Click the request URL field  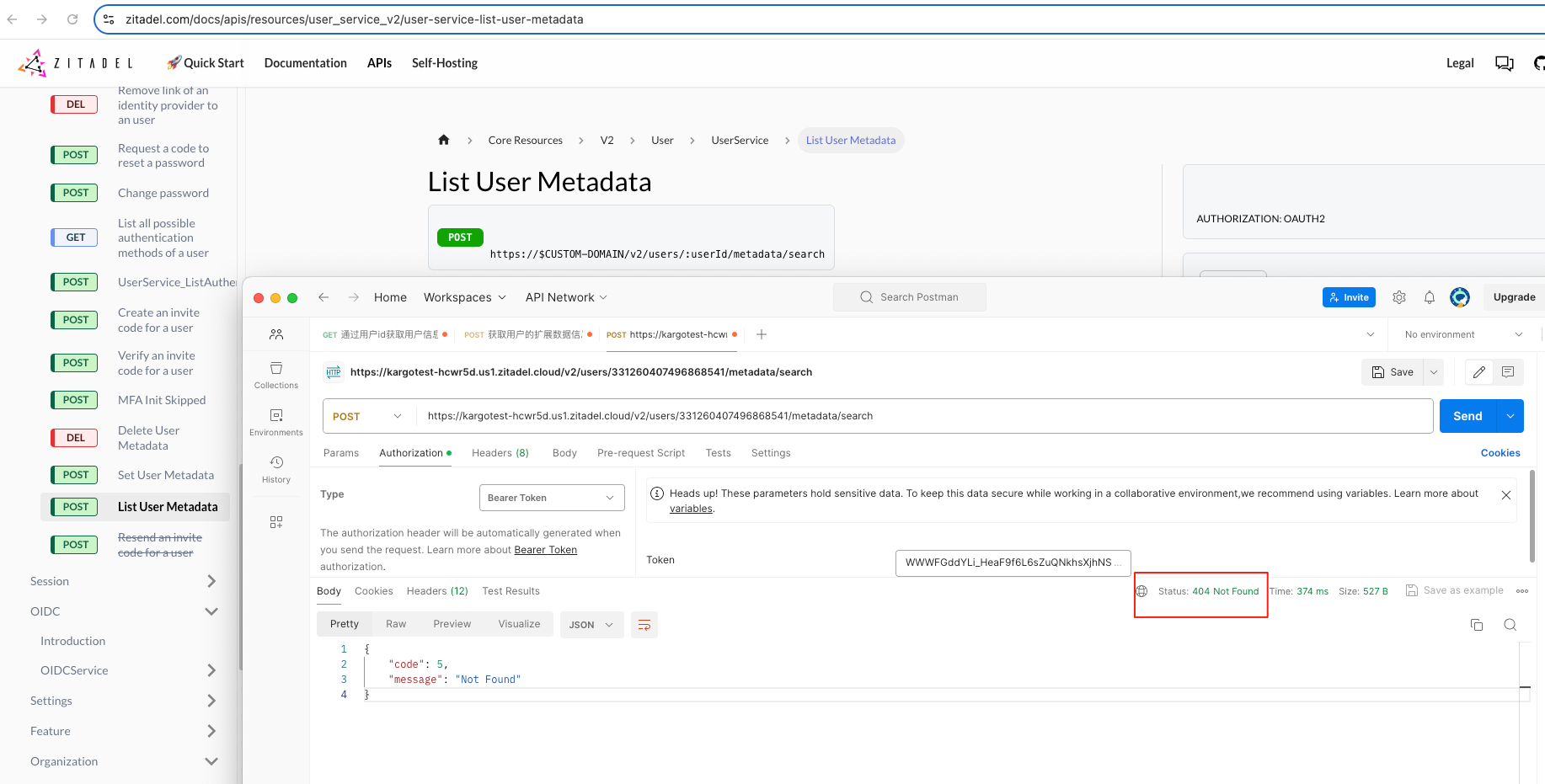coord(925,416)
